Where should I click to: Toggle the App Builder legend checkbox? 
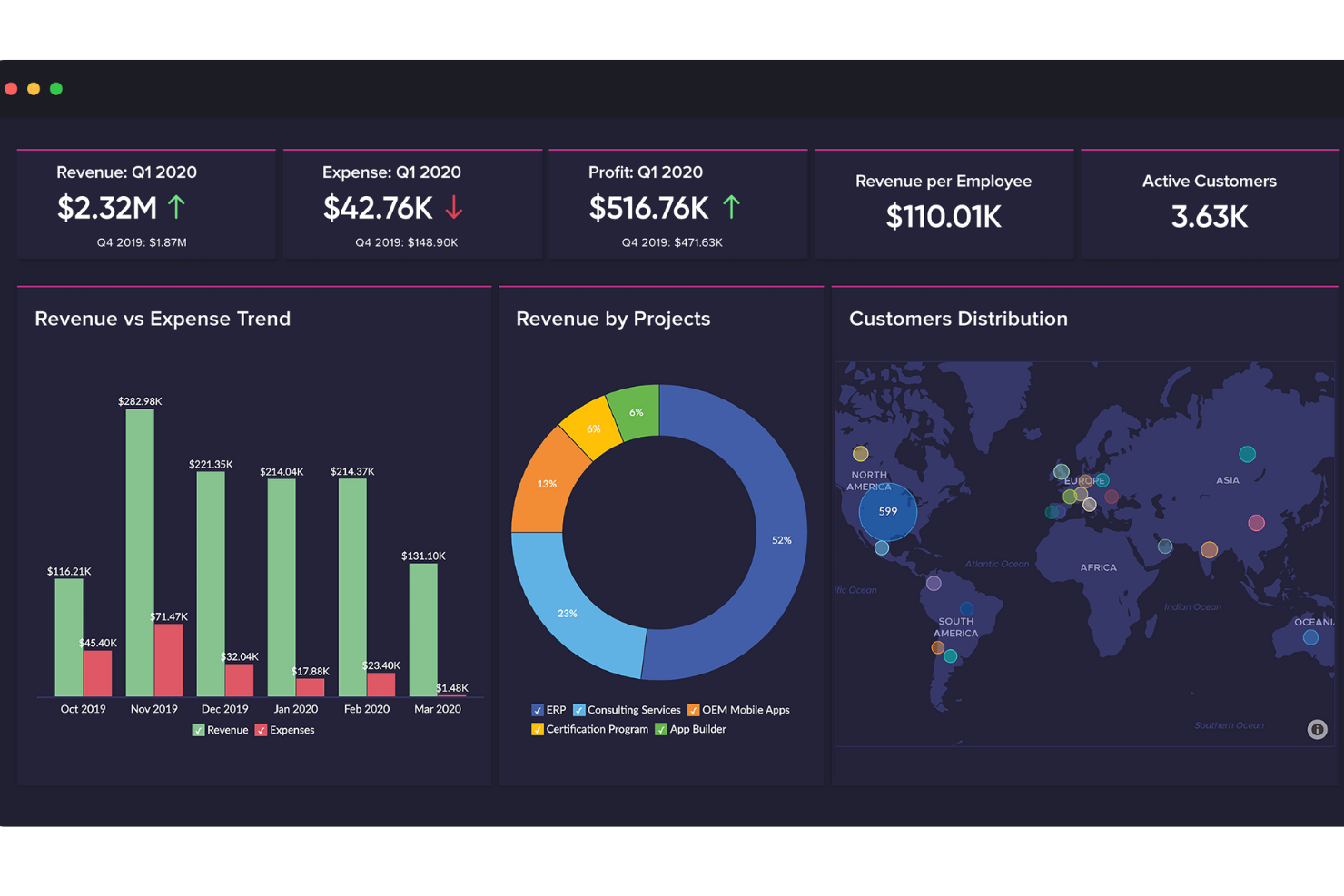click(x=662, y=729)
